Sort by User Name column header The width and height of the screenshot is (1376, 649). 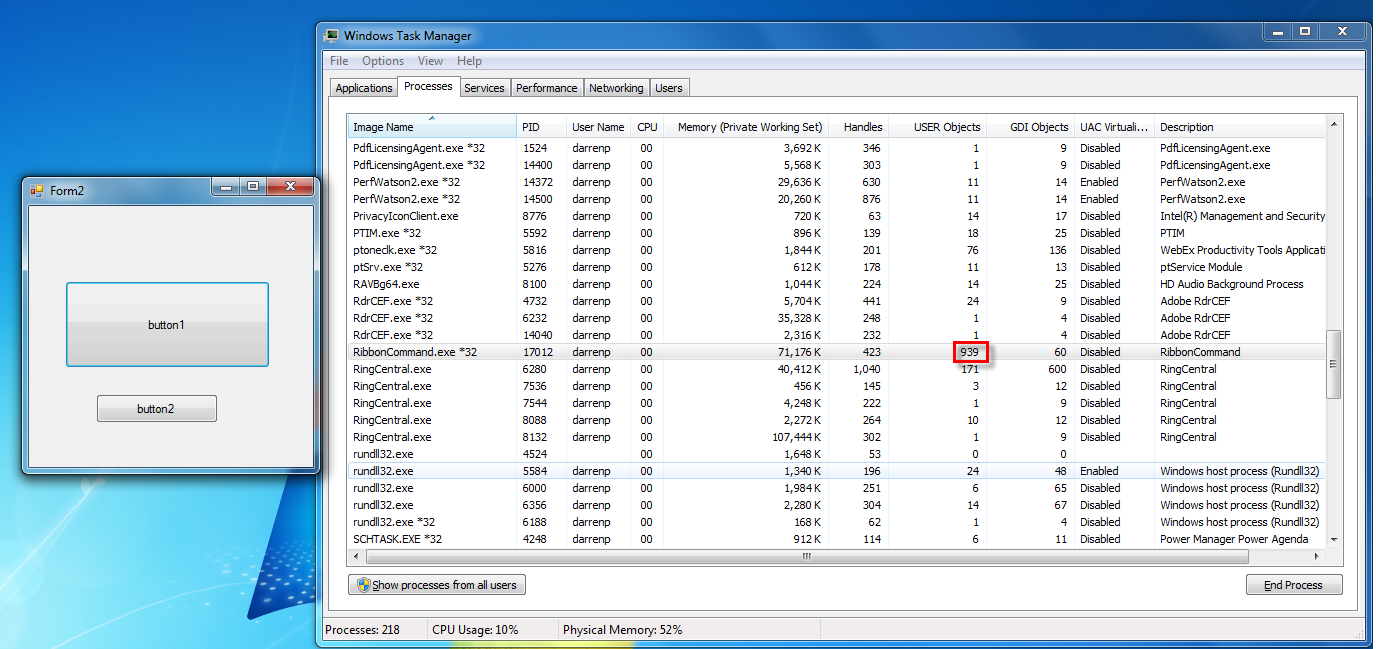click(x=598, y=127)
